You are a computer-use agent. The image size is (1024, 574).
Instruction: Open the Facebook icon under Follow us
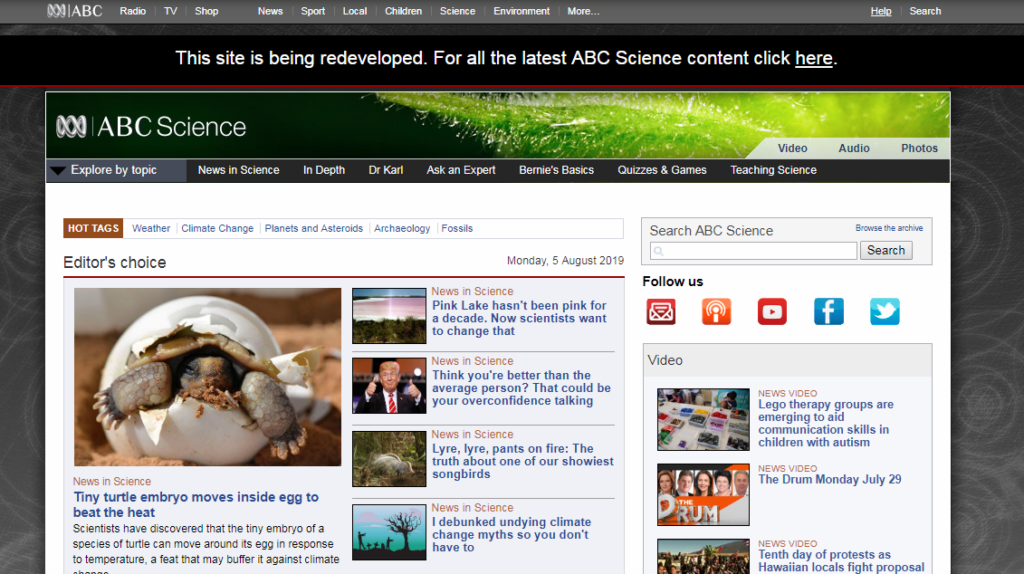[x=829, y=311]
